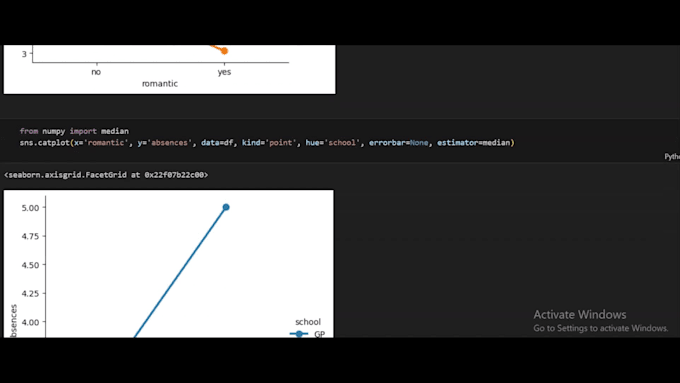
Task: Select the median point plot output image
Action: click(x=169, y=264)
